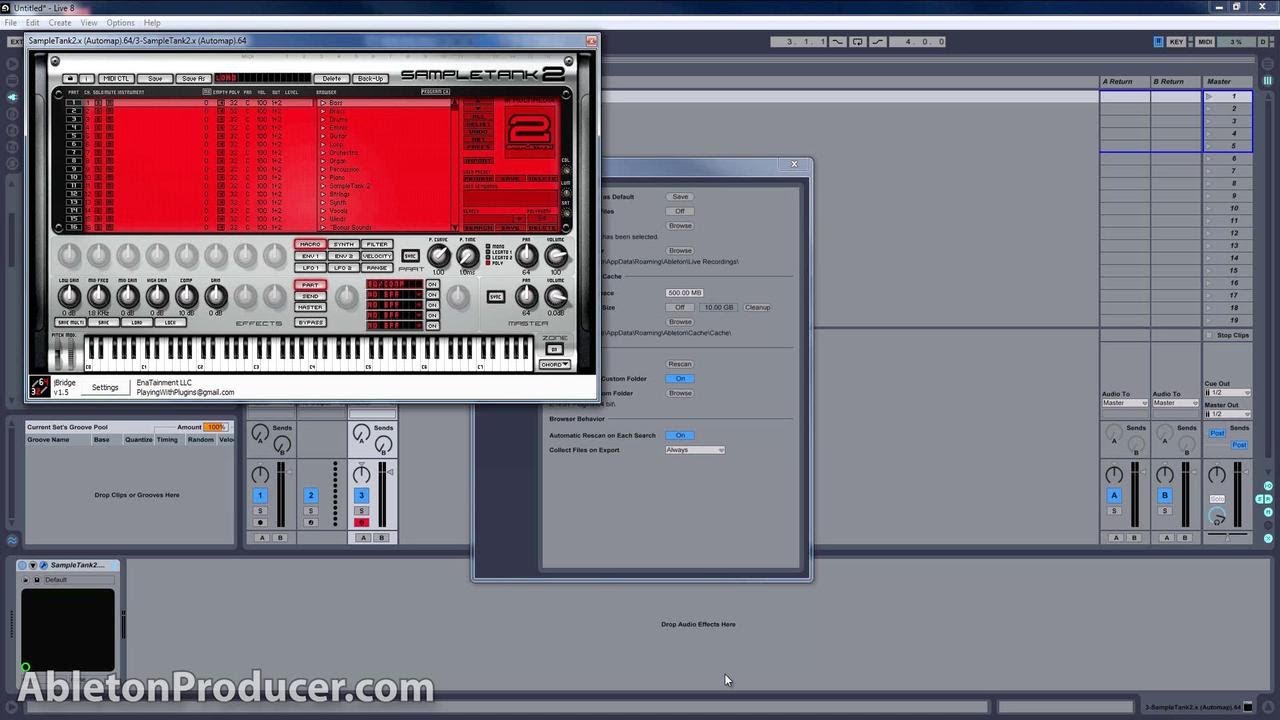Toggle part SYNC button in SampleTank

(x=410, y=256)
